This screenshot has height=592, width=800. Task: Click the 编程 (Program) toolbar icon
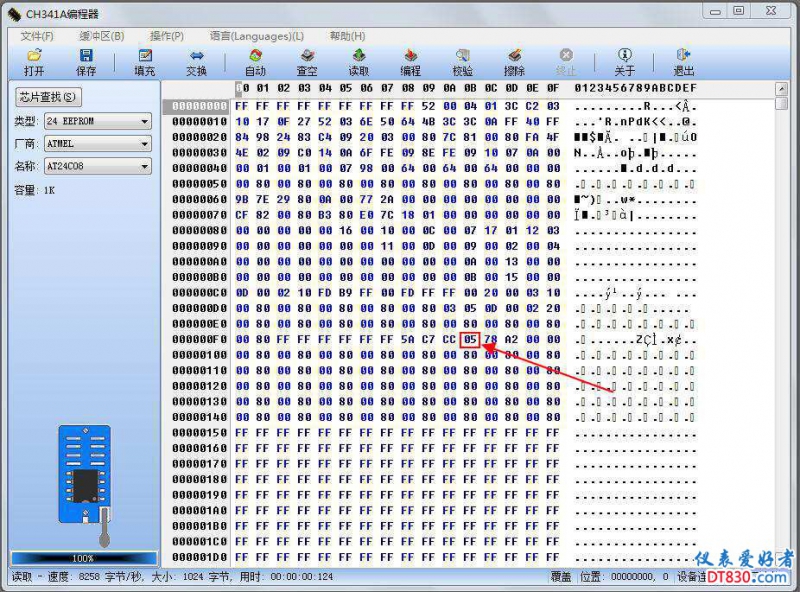pyautogui.click(x=411, y=62)
